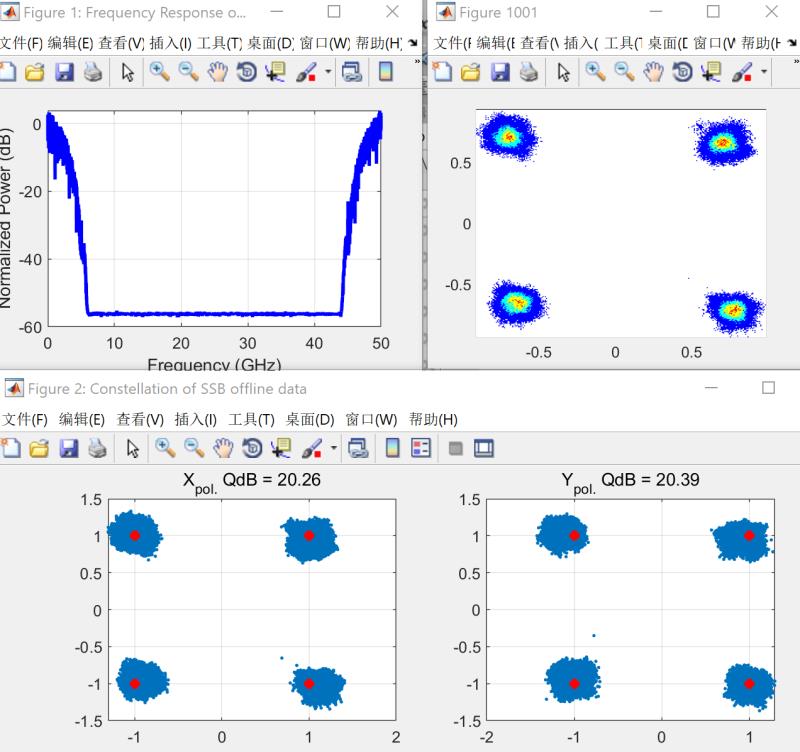800x752 pixels.
Task: Toggle the Insert Legend button in Figure 2
Action: [420, 449]
